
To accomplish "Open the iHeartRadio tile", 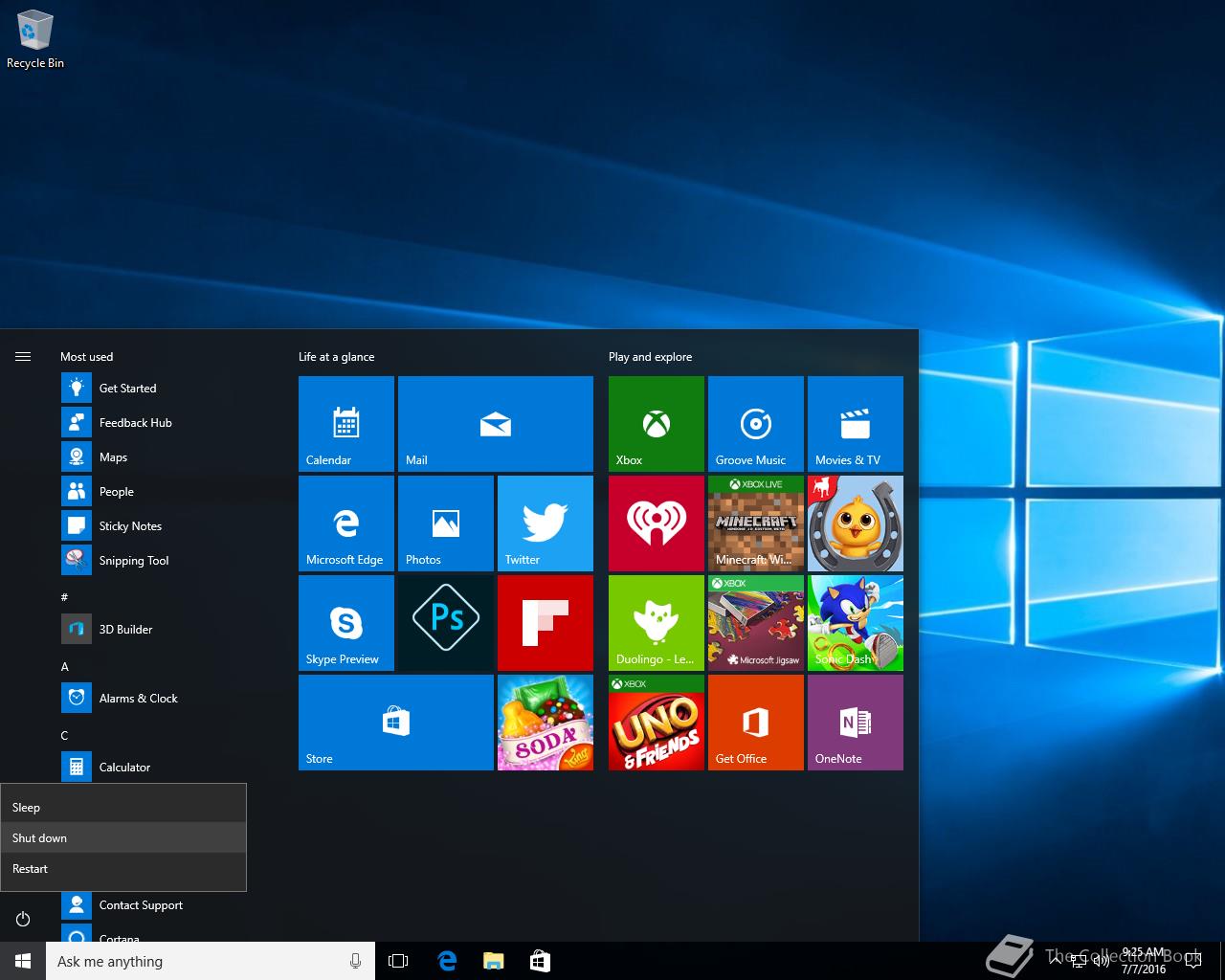I will [656, 523].
